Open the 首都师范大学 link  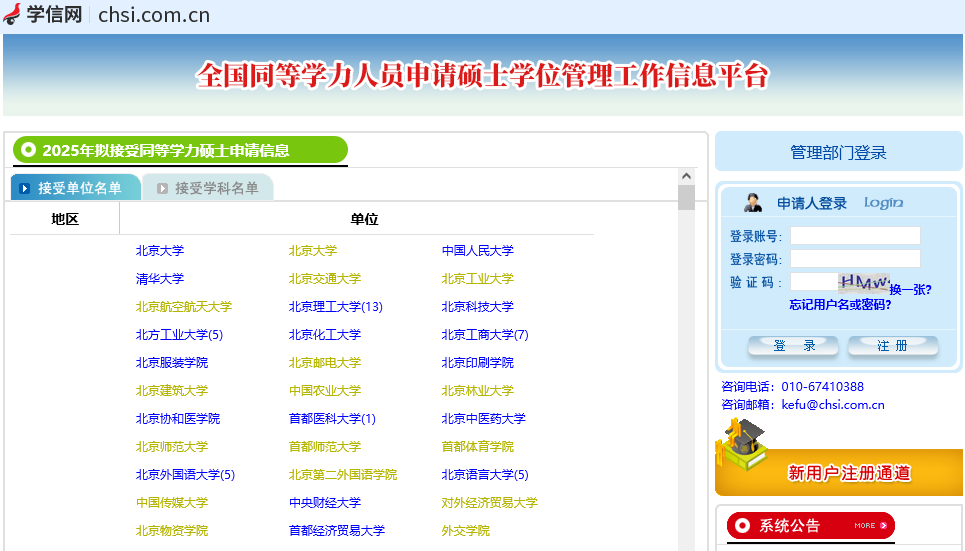pos(325,446)
